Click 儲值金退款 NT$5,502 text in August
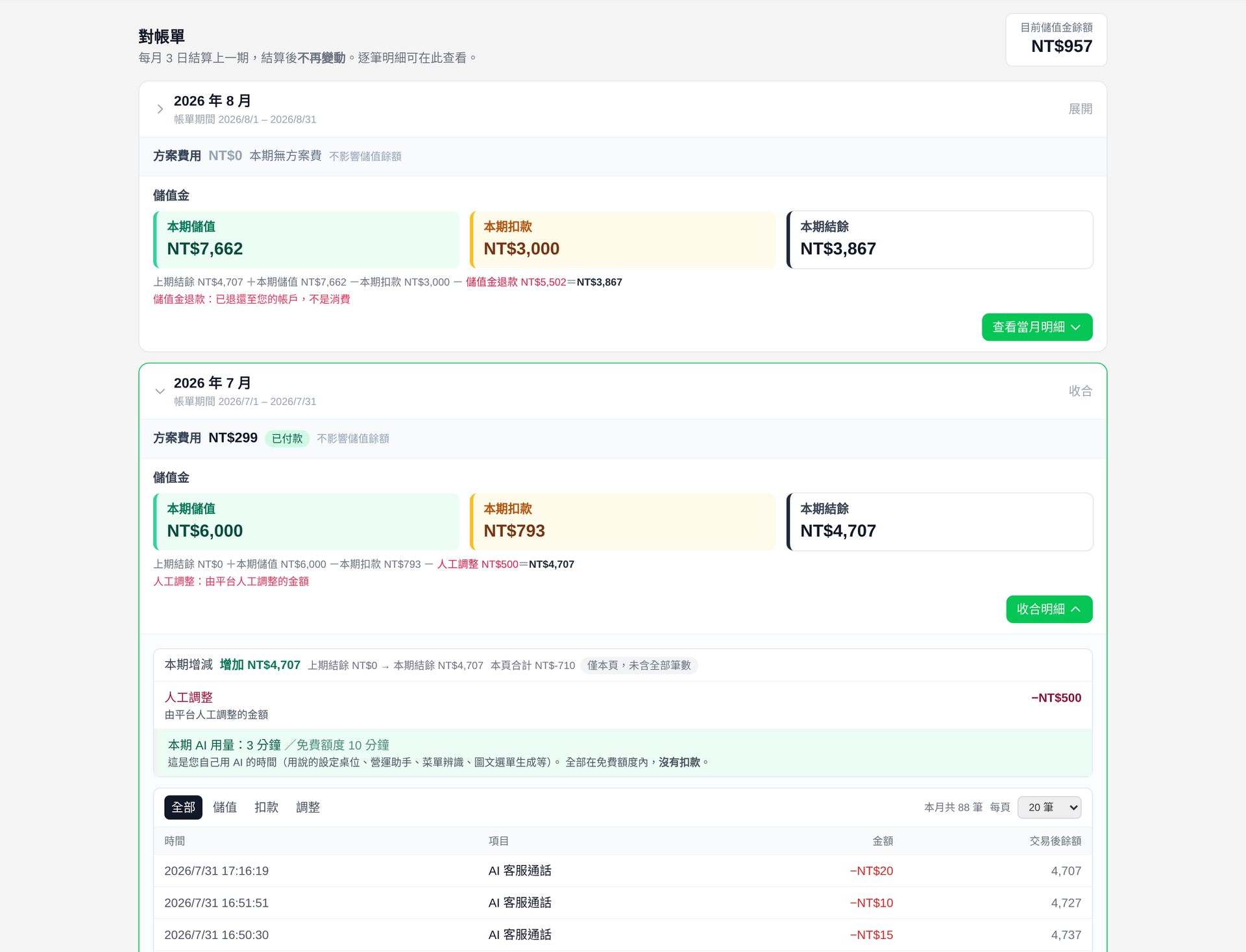Image resolution: width=1246 pixels, height=952 pixels. tap(516, 282)
